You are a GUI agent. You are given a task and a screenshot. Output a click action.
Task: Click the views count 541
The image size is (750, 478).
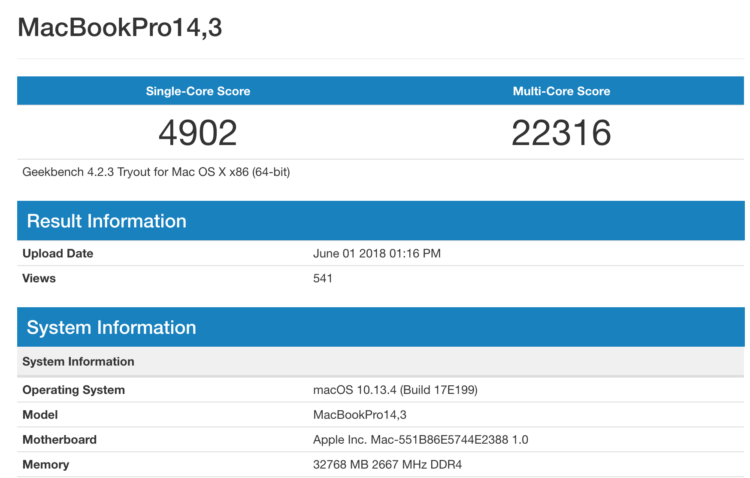[x=323, y=278]
